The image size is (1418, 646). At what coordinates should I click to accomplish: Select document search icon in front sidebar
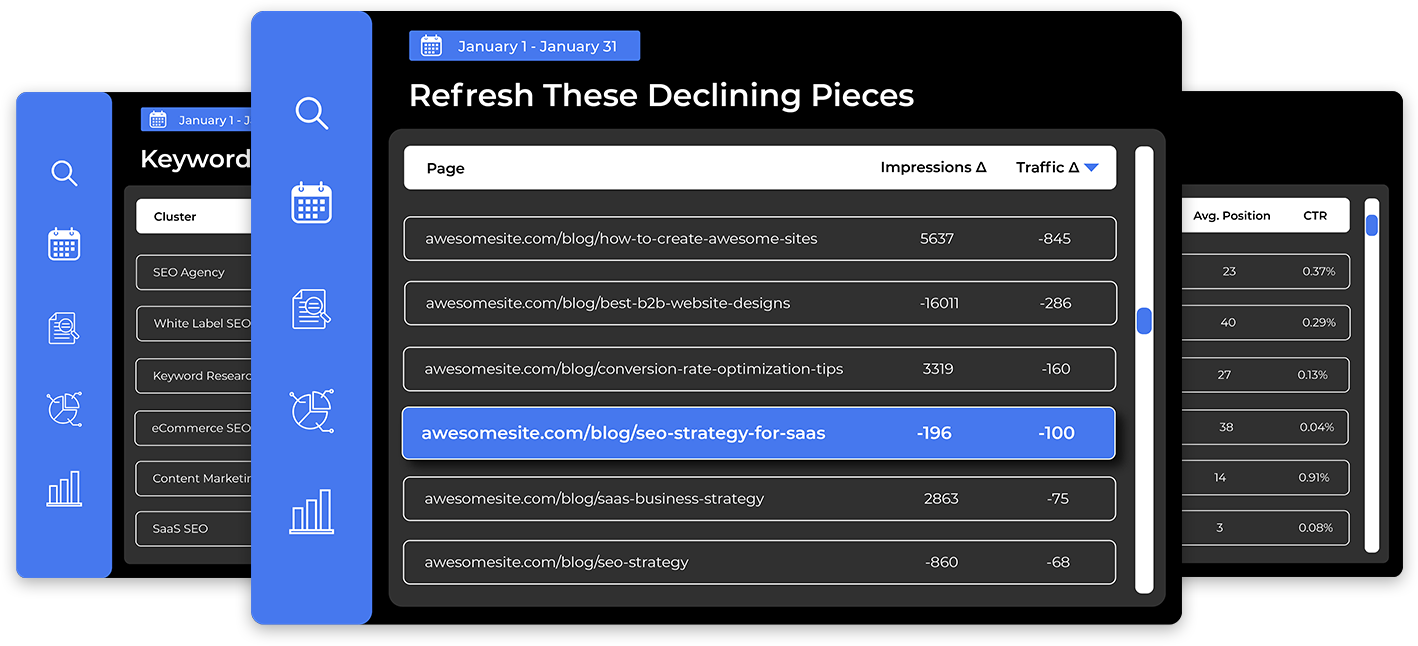click(x=311, y=309)
